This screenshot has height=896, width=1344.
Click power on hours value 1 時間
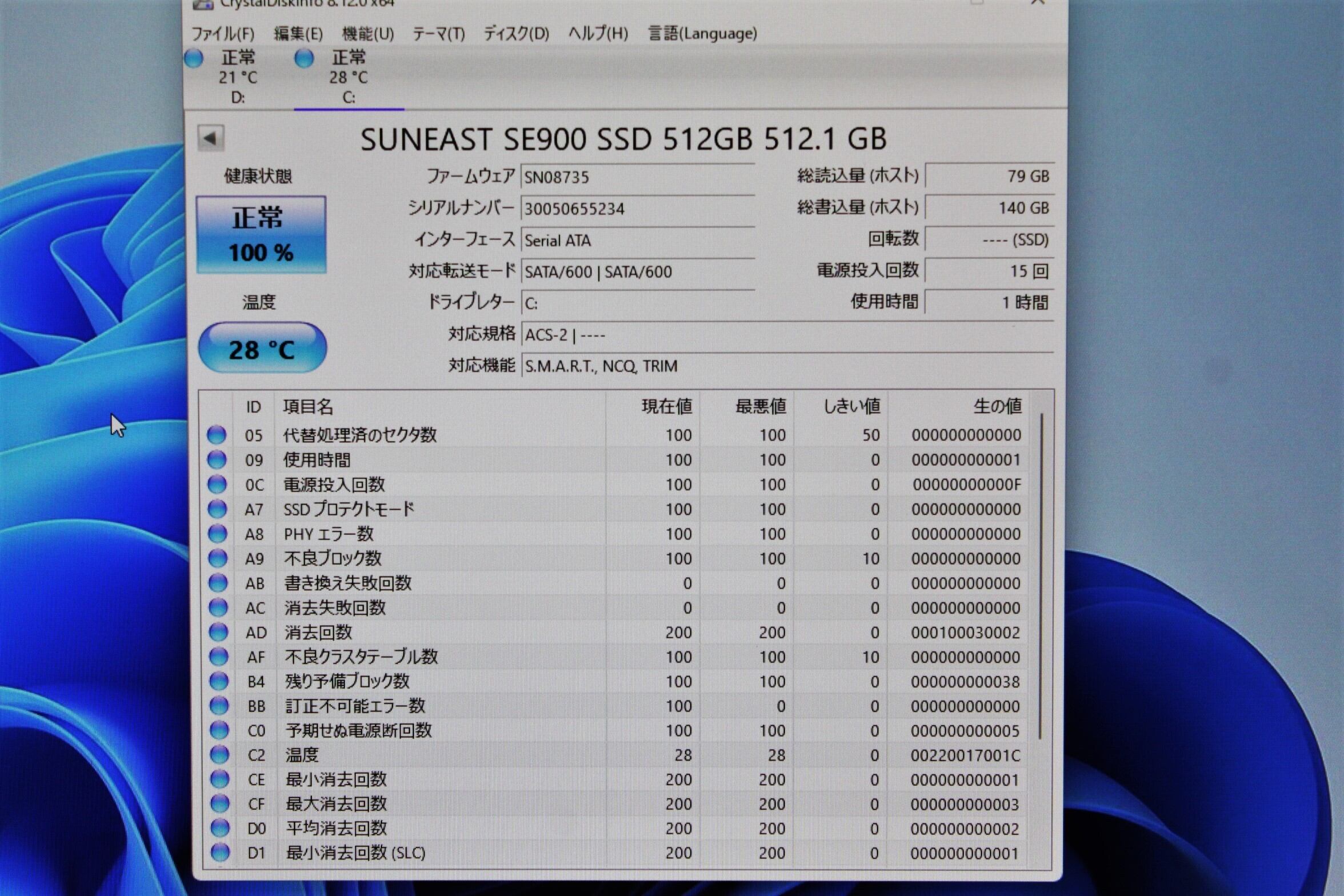pyautogui.click(x=989, y=302)
